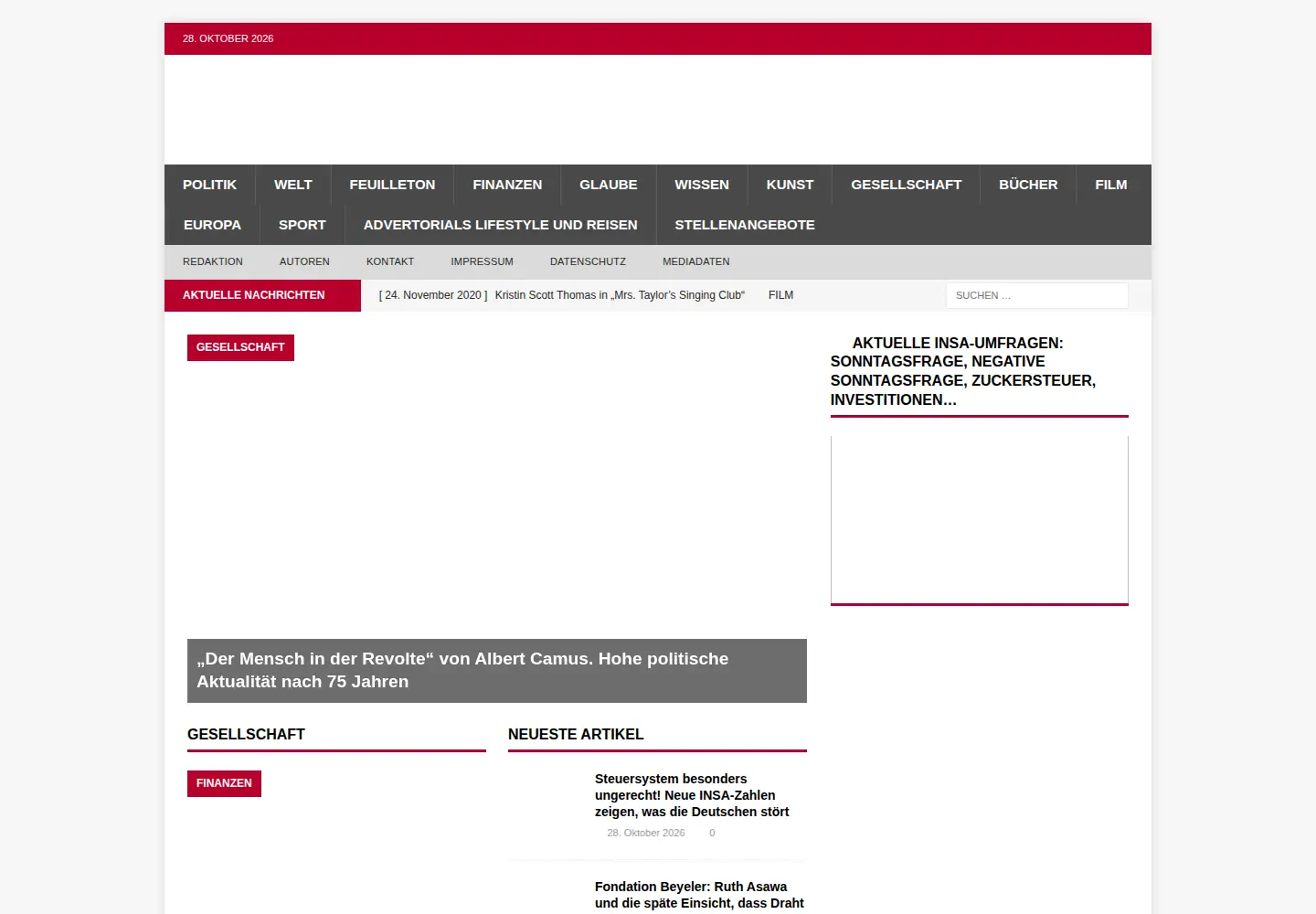Read the Fondation Beyeler Ruth Asawa article
This screenshot has height=914, width=1316.
tap(699, 895)
